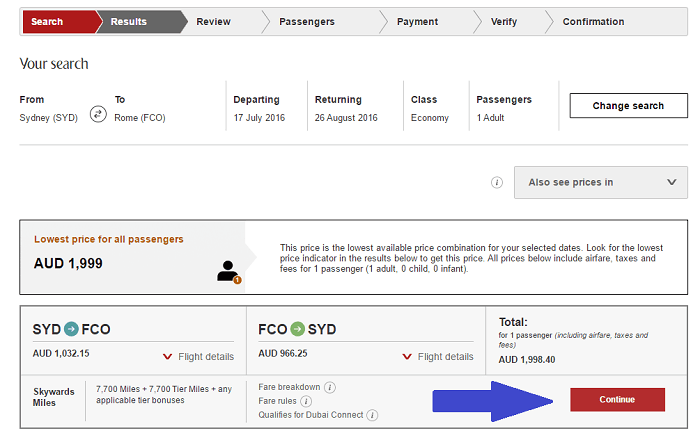Click the Confirmation step in progress bar
Image resolution: width=700 pixels, height=440 pixels.
tap(593, 22)
